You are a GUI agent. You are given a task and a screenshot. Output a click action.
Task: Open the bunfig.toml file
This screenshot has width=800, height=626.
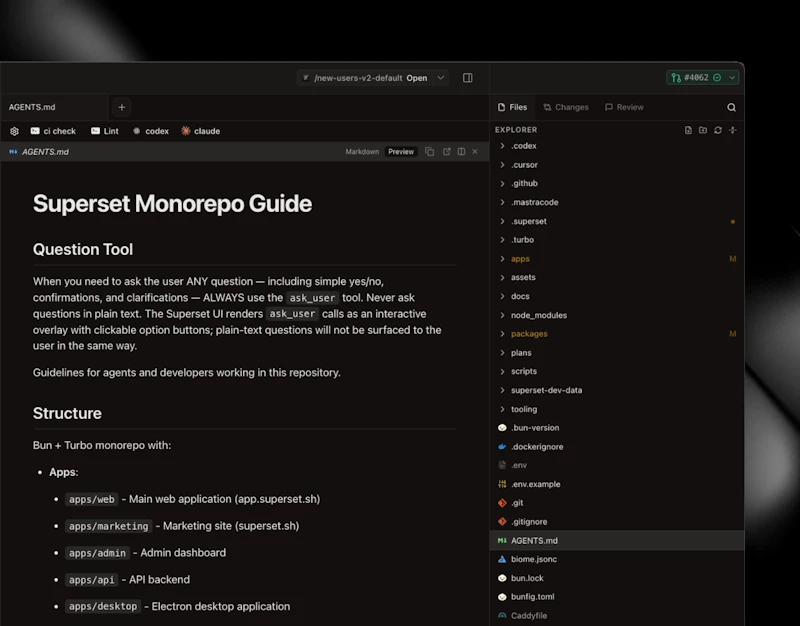(617, 596)
